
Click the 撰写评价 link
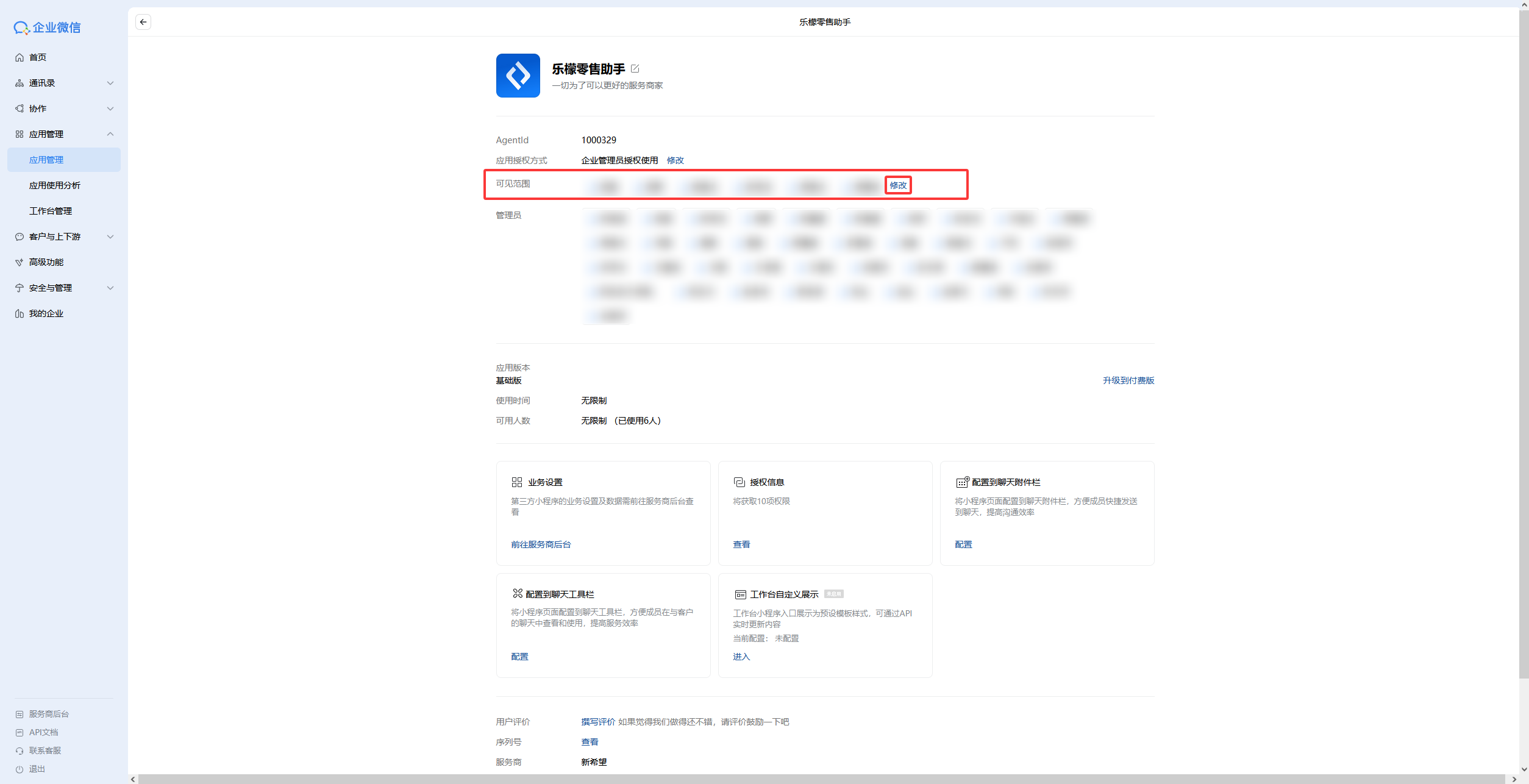[x=598, y=722]
